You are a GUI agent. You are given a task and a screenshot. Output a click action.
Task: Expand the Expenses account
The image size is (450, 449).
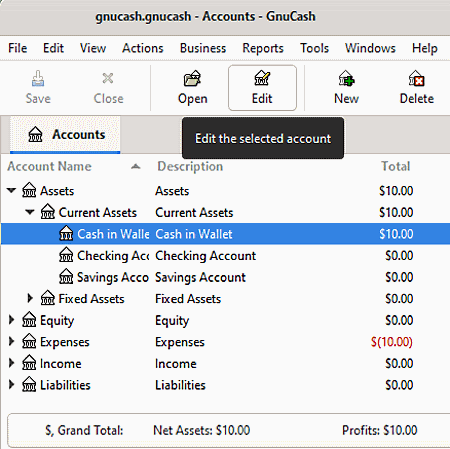click(x=12, y=341)
